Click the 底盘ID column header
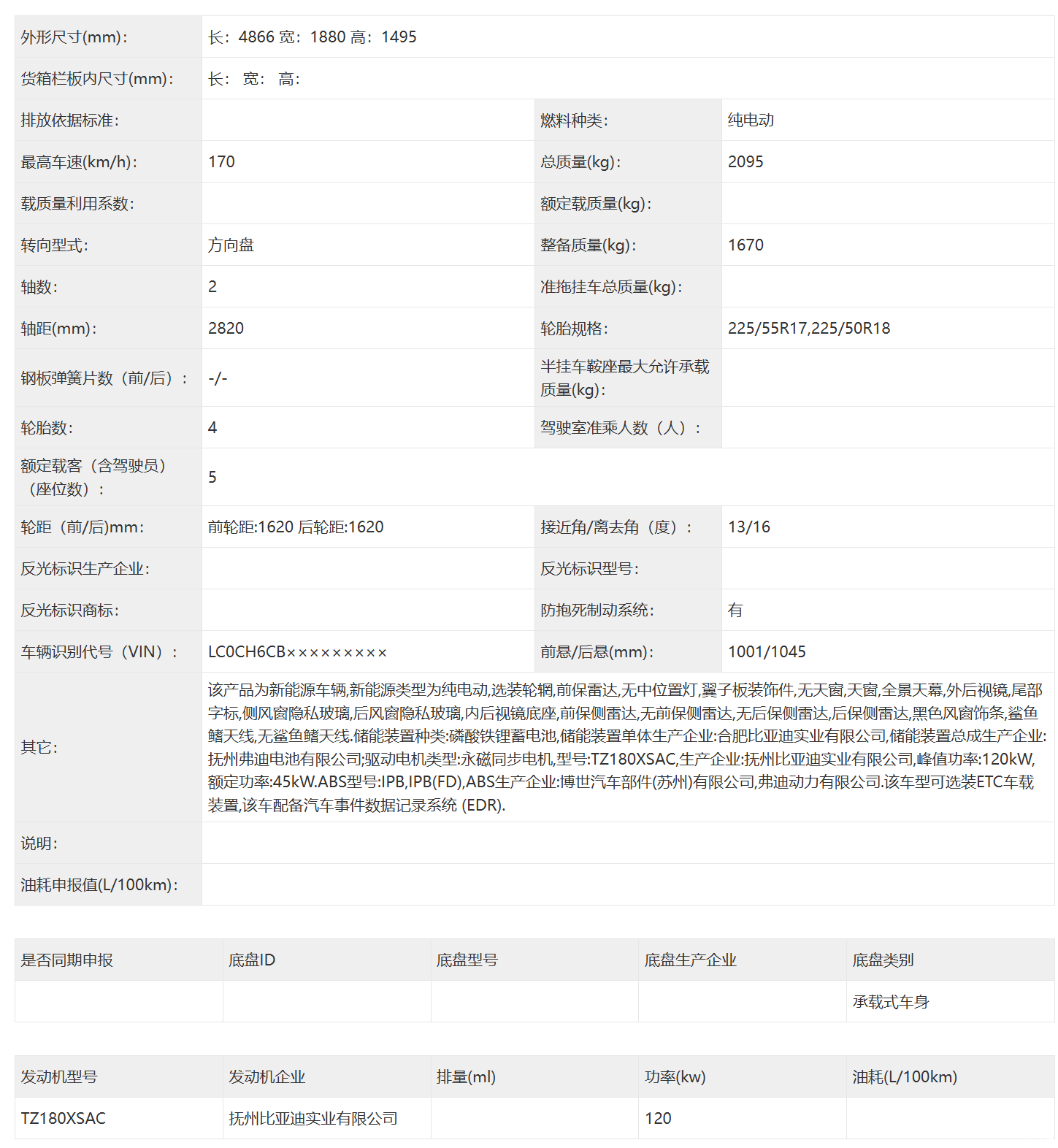The width and height of the screenshot is (1058, 1148). pyautogui.click(x=252, y=960)
